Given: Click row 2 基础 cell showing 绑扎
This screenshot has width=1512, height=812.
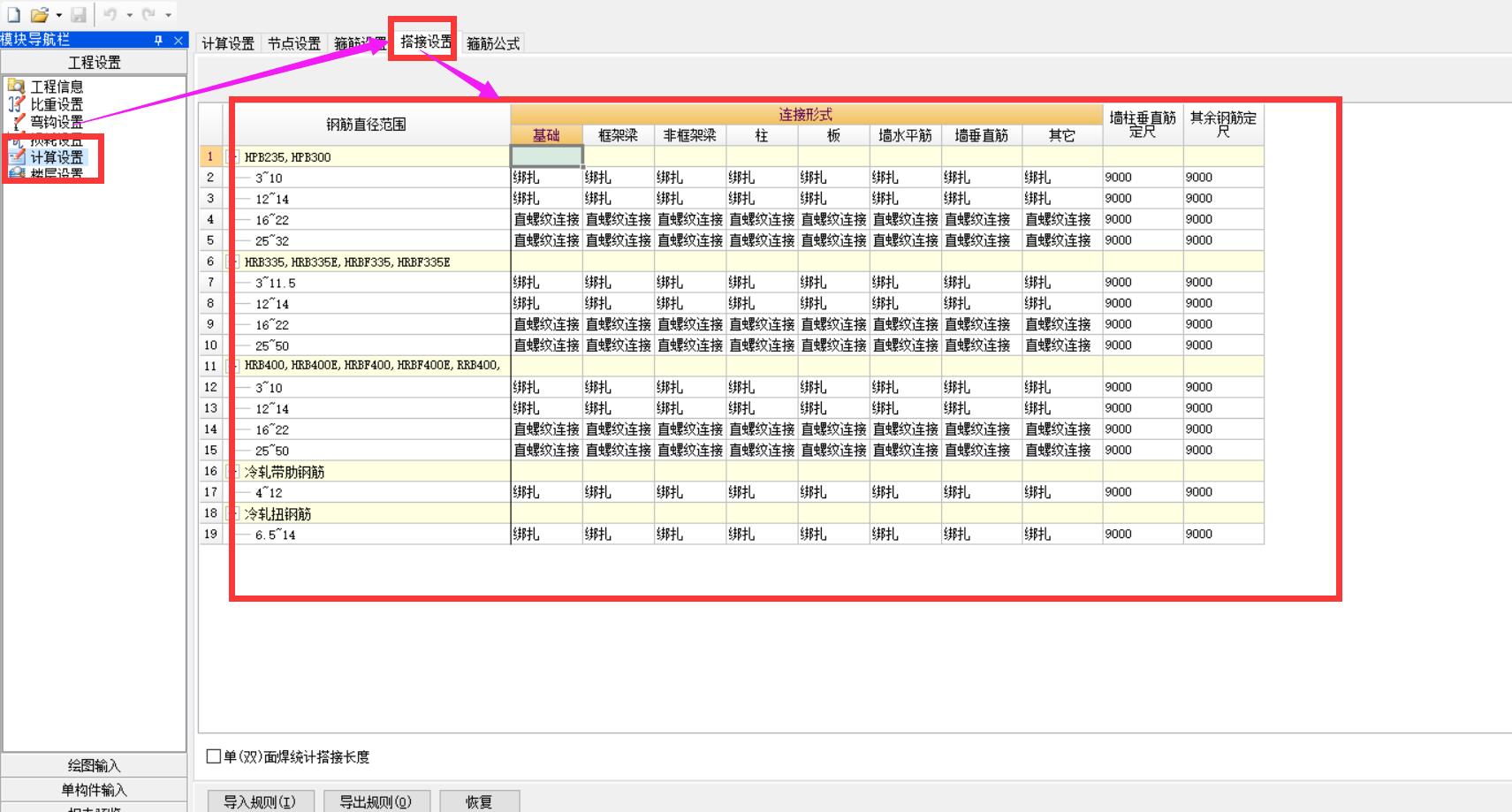Looking at the screenshot, I should [547, 178].
